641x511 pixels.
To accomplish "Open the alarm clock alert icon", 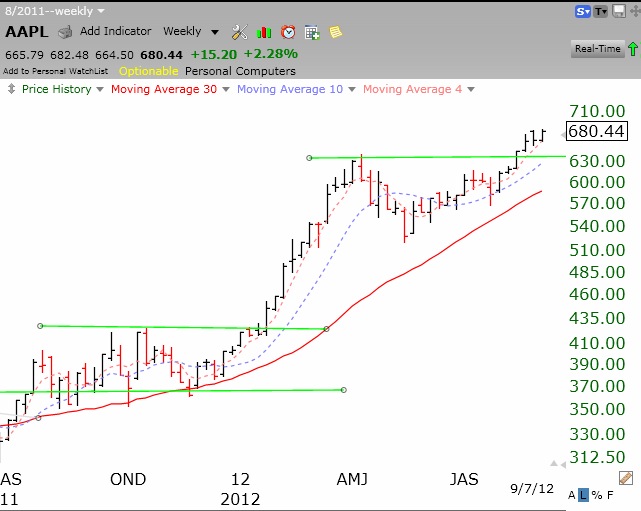I will (288, 32).
